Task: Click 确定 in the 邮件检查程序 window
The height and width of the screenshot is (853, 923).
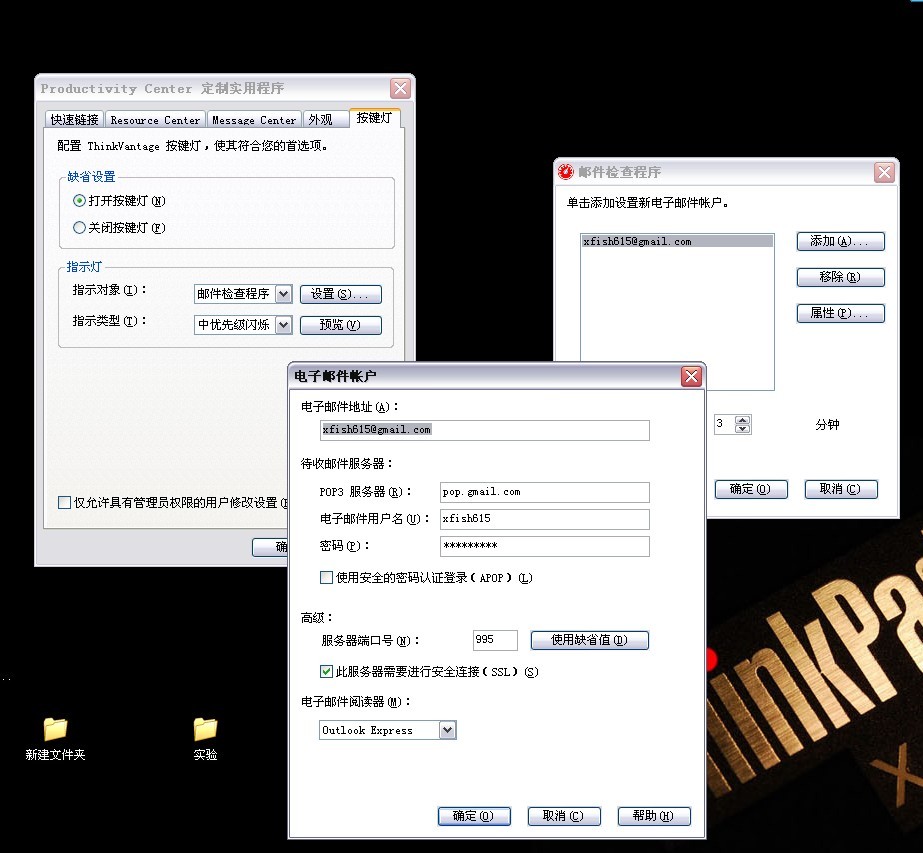Action: [751, 489]
